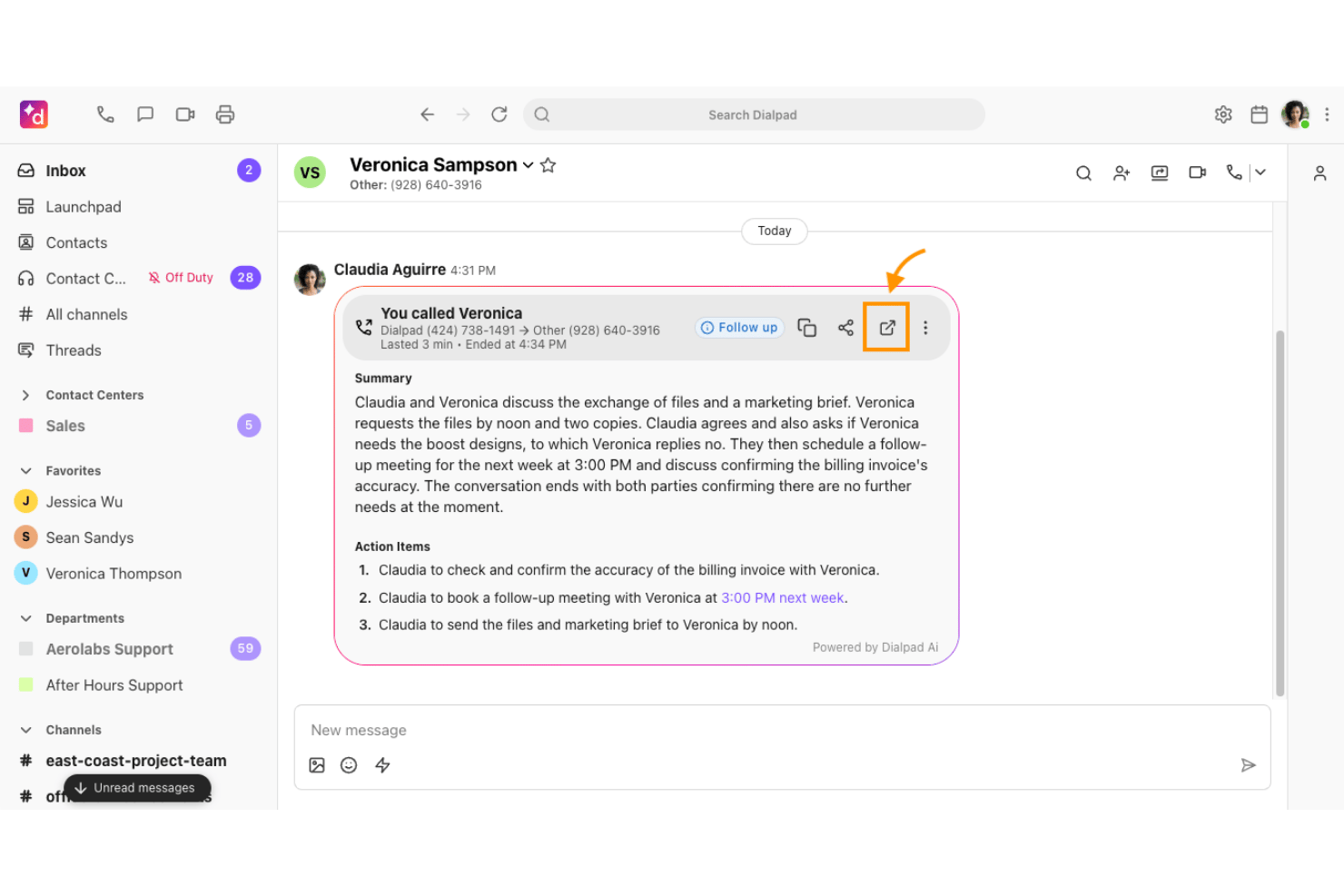This screenshot has width=1344, height=896.
Task: Click the 3:00 PM next week link
Action: 783,598
